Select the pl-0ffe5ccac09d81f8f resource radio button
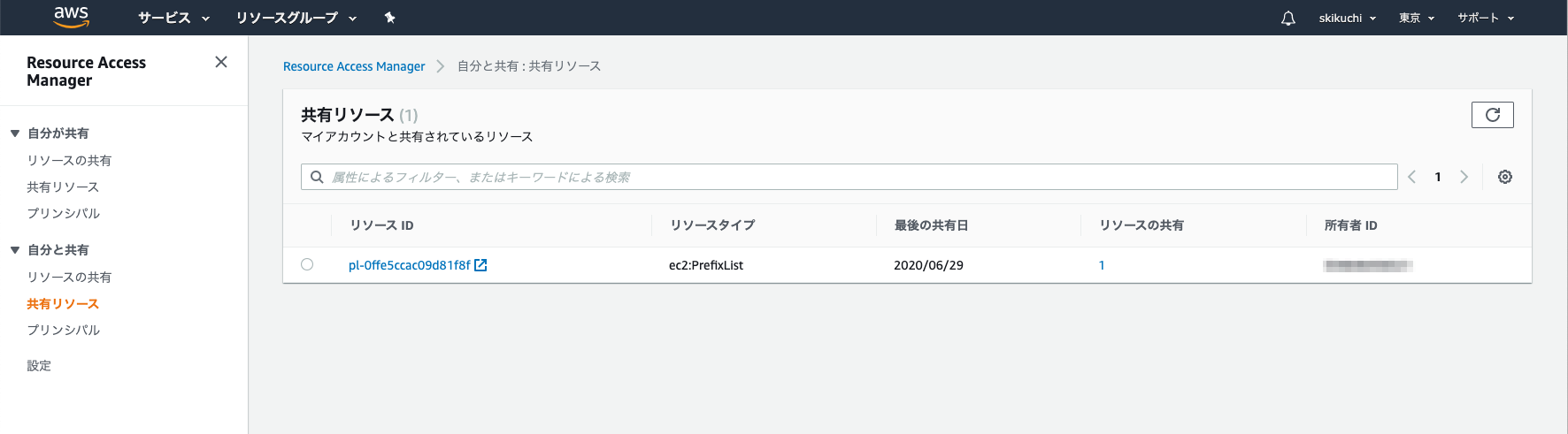Viewport: 1568px width, 434px height. [307, 264]
